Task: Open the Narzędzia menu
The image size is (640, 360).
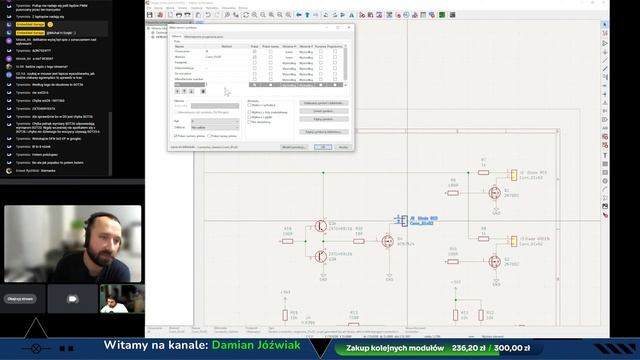Action: point(212,8)
